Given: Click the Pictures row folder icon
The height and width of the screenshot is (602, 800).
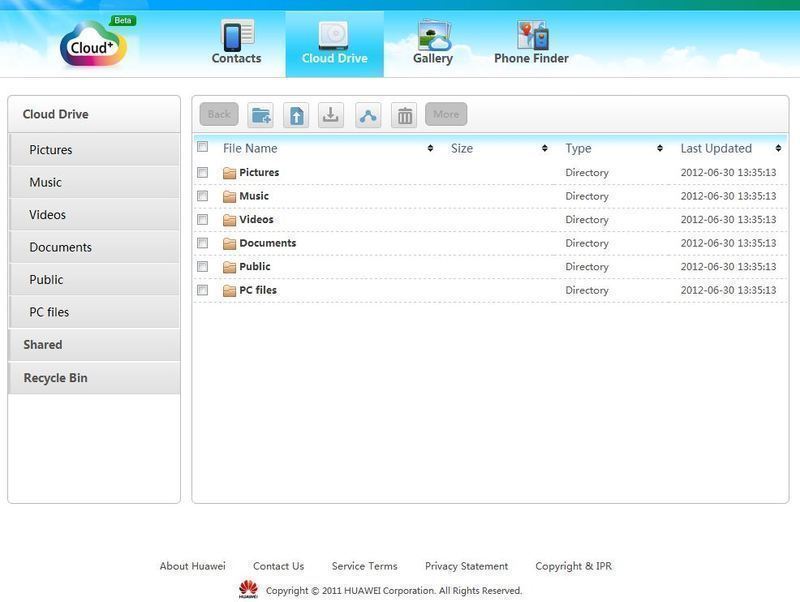Looking at the screenshot, I should (230, 173).
